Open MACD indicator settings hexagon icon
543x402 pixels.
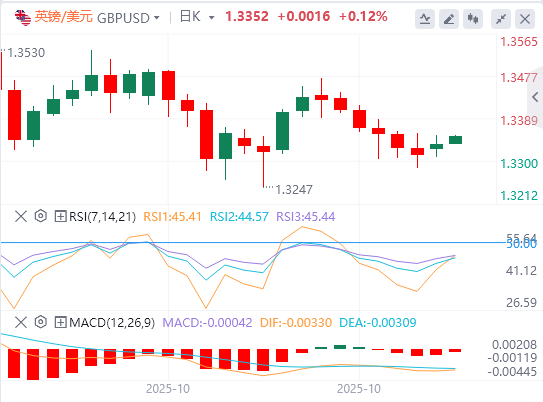pos(41,322)
